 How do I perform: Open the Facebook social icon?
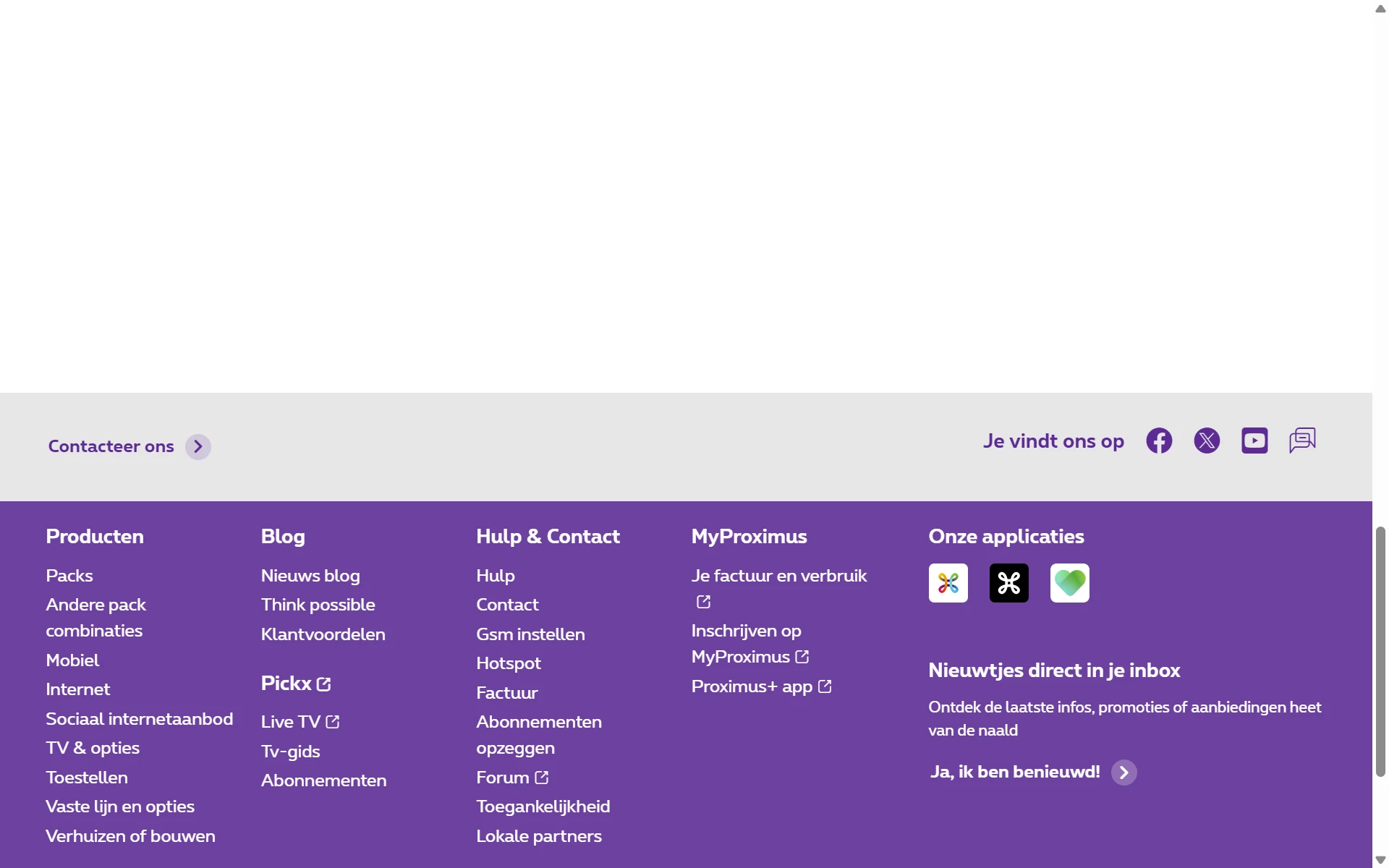tap(1159, 441)
